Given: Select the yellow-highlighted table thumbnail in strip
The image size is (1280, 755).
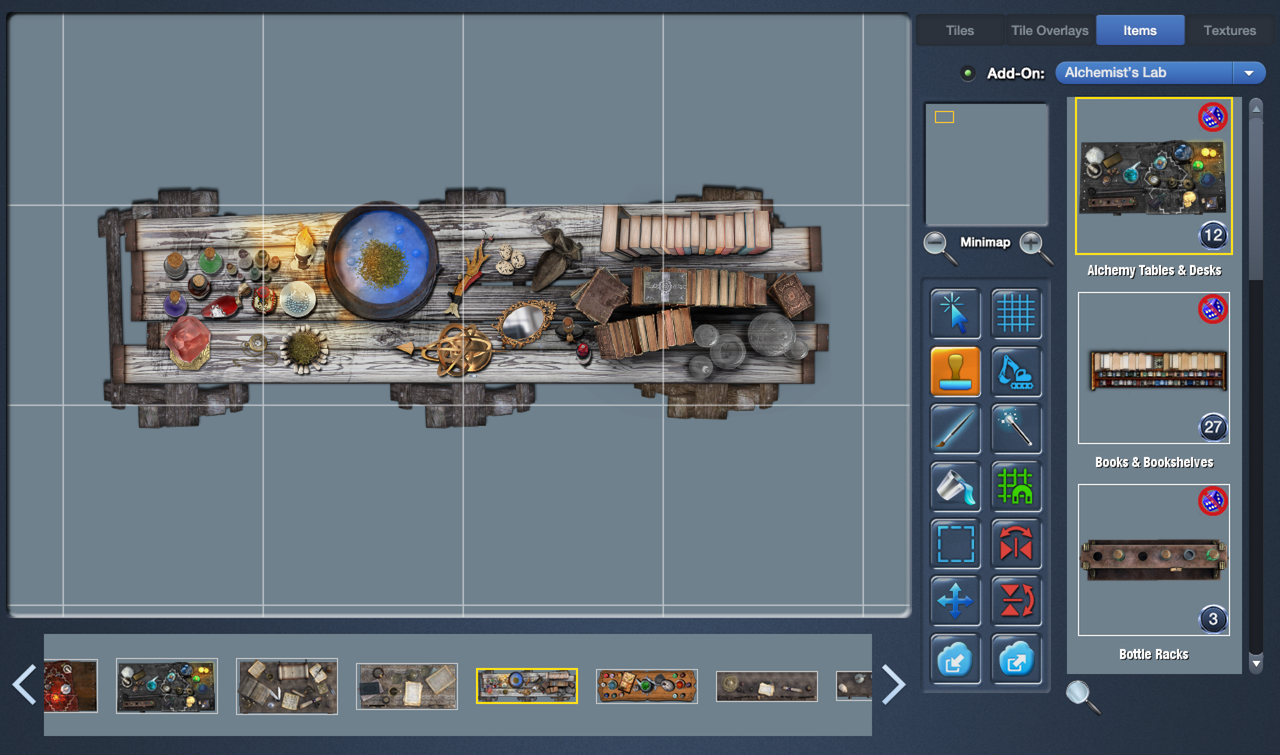Looking at the screenshot, I should [527, 686].
